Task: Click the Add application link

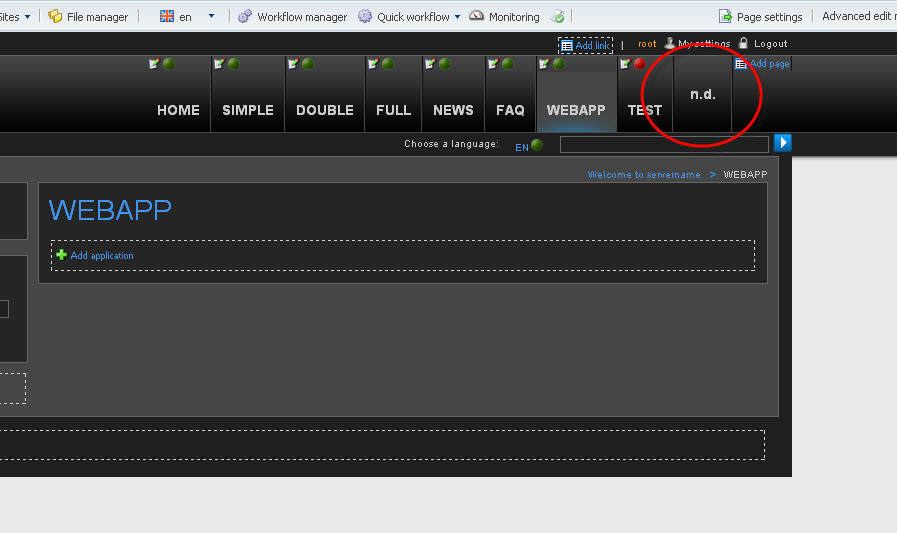Action: pos(102,256)
